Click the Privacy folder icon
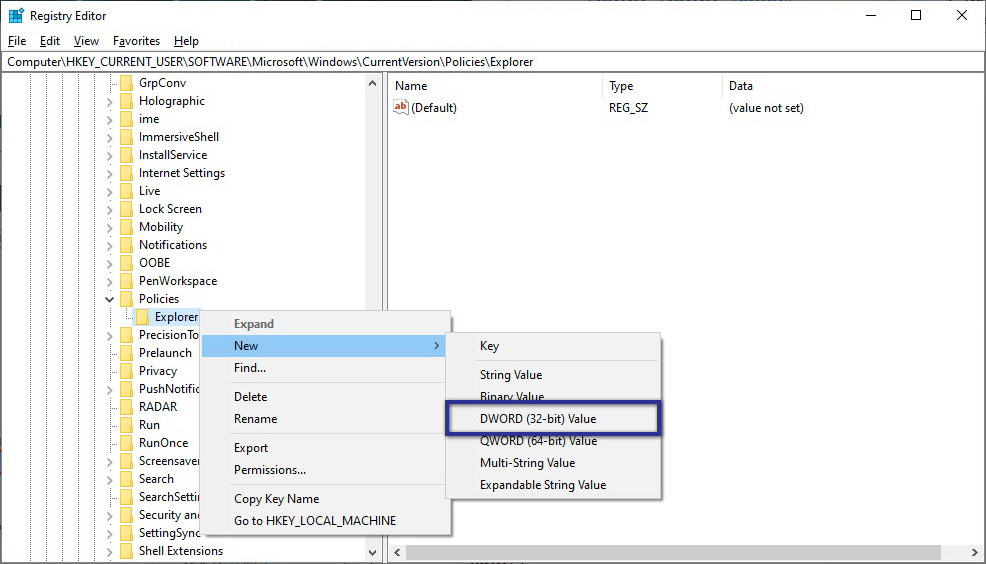 pos(126,371)
